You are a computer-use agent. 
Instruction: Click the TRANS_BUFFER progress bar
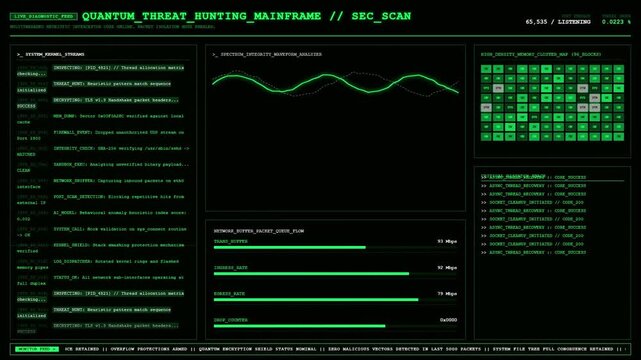[335, 248]
